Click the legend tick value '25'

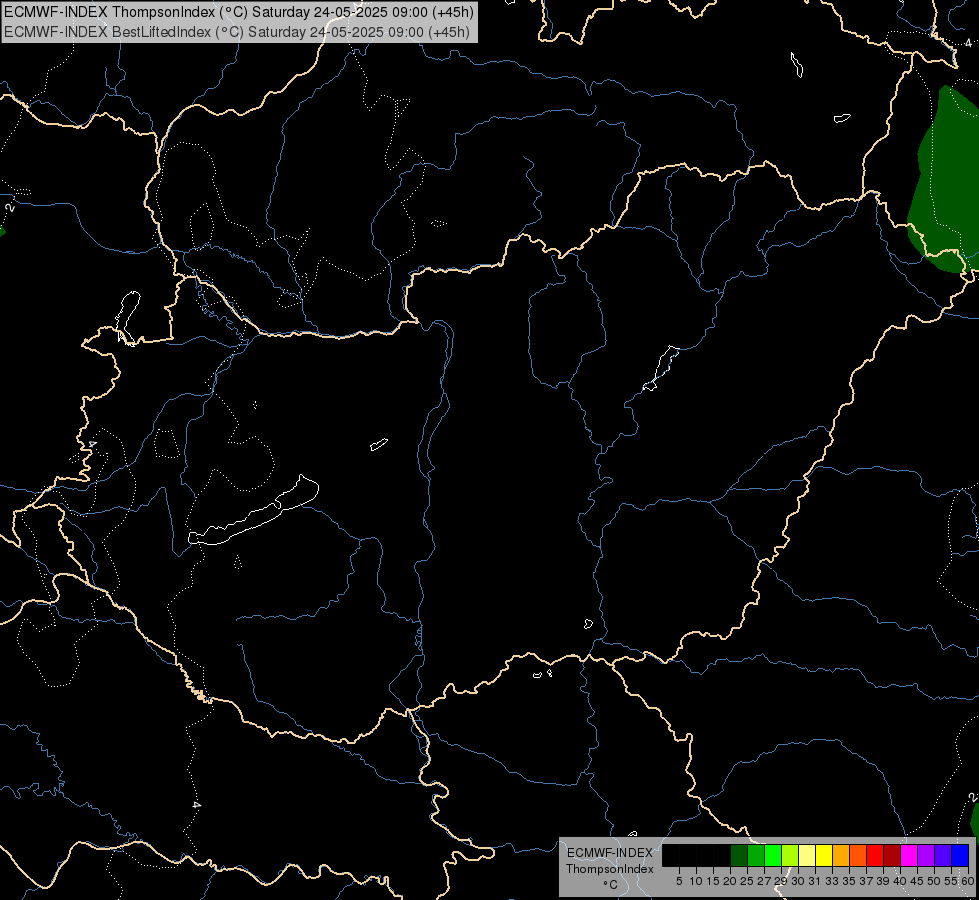(747, 881)
